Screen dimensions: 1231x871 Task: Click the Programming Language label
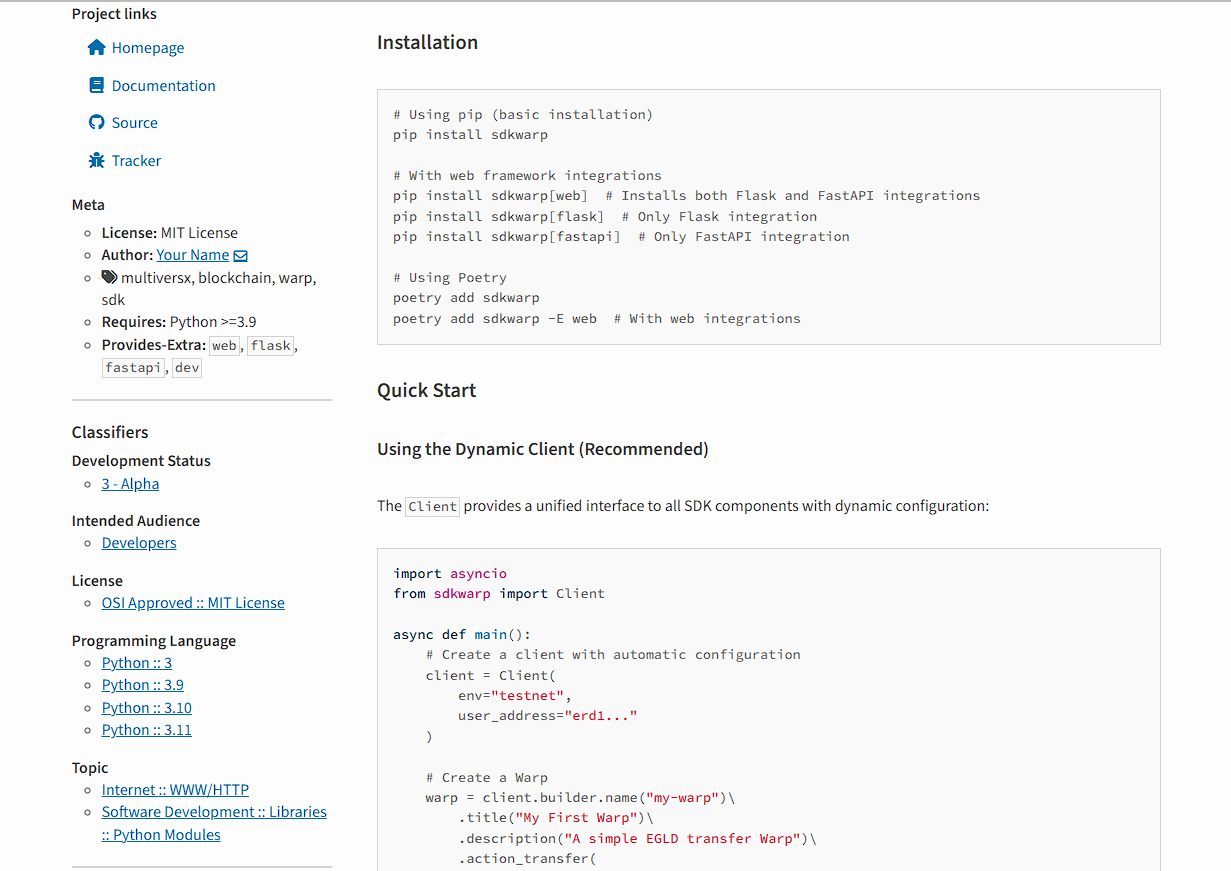(154, 641)
